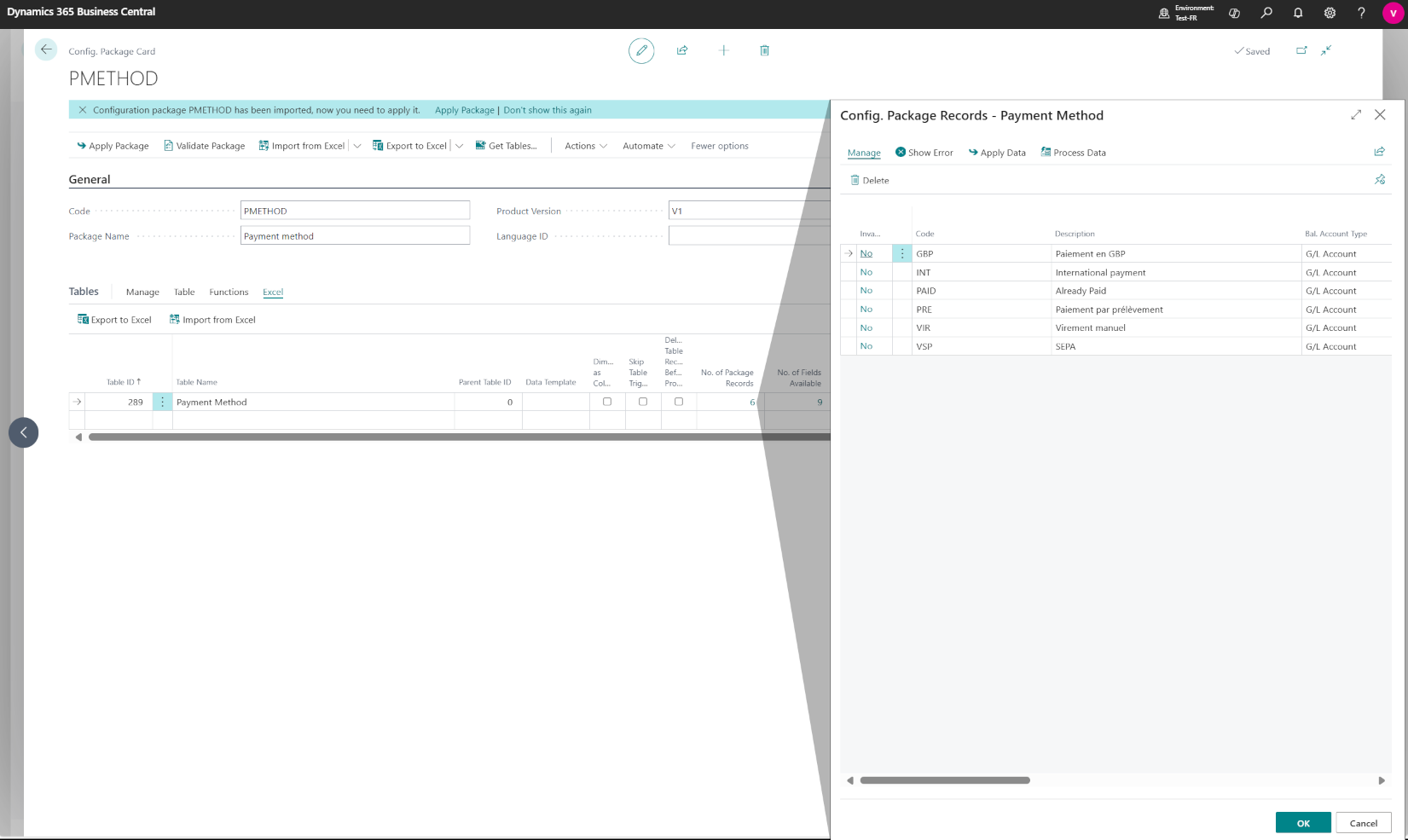Viewport: 1408px width, 840px height.
Task: Expand the Automate menu
Action: tap(648, 146)
